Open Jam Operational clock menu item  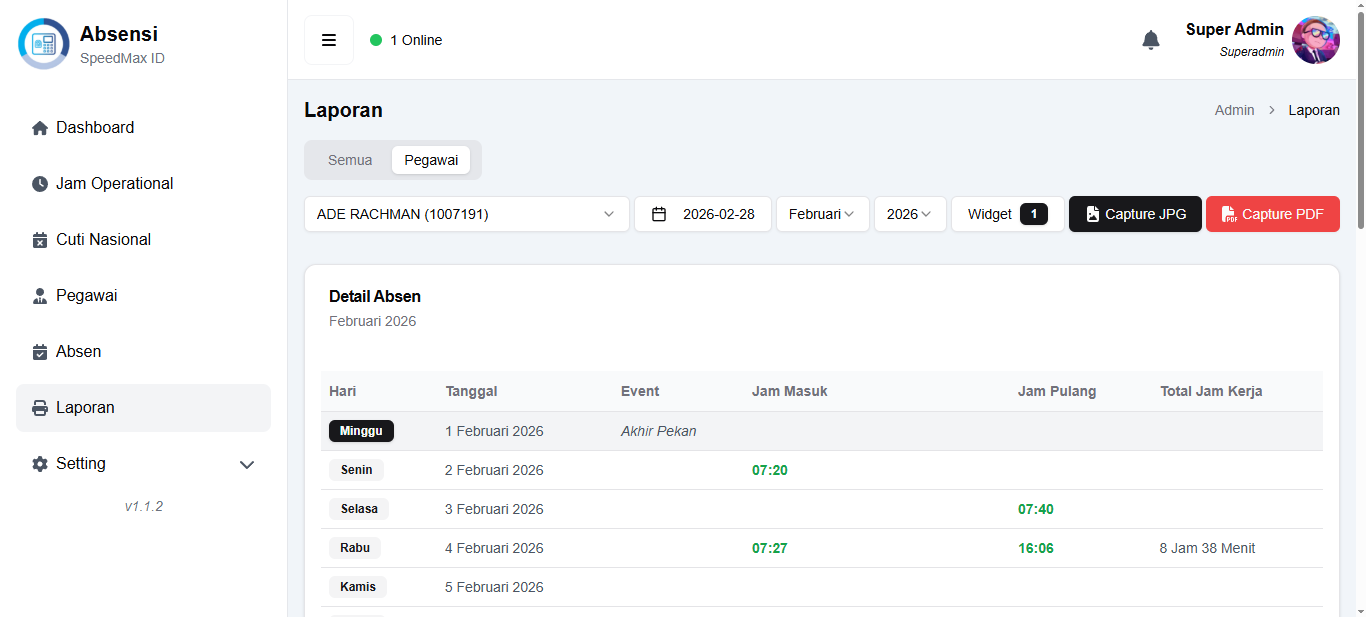pyautogui.click(x=41, y=184)
